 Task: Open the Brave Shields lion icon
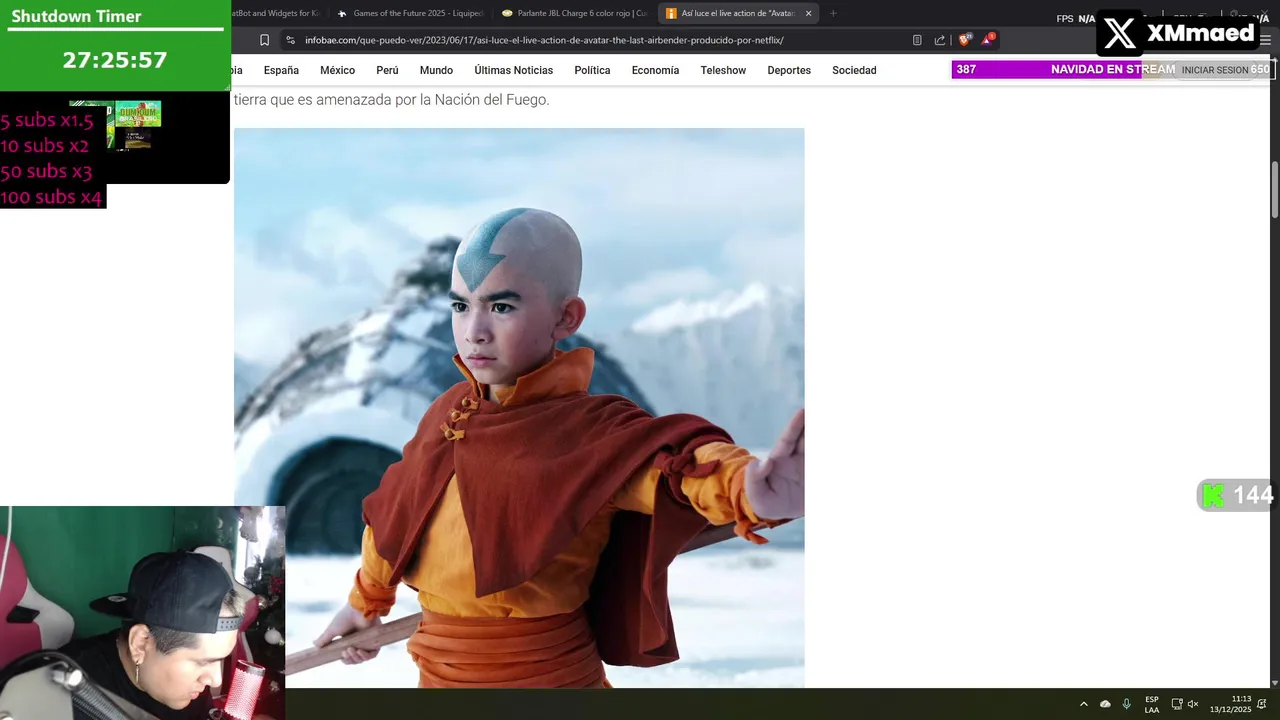pyautogui.click(x=965, y=40)
